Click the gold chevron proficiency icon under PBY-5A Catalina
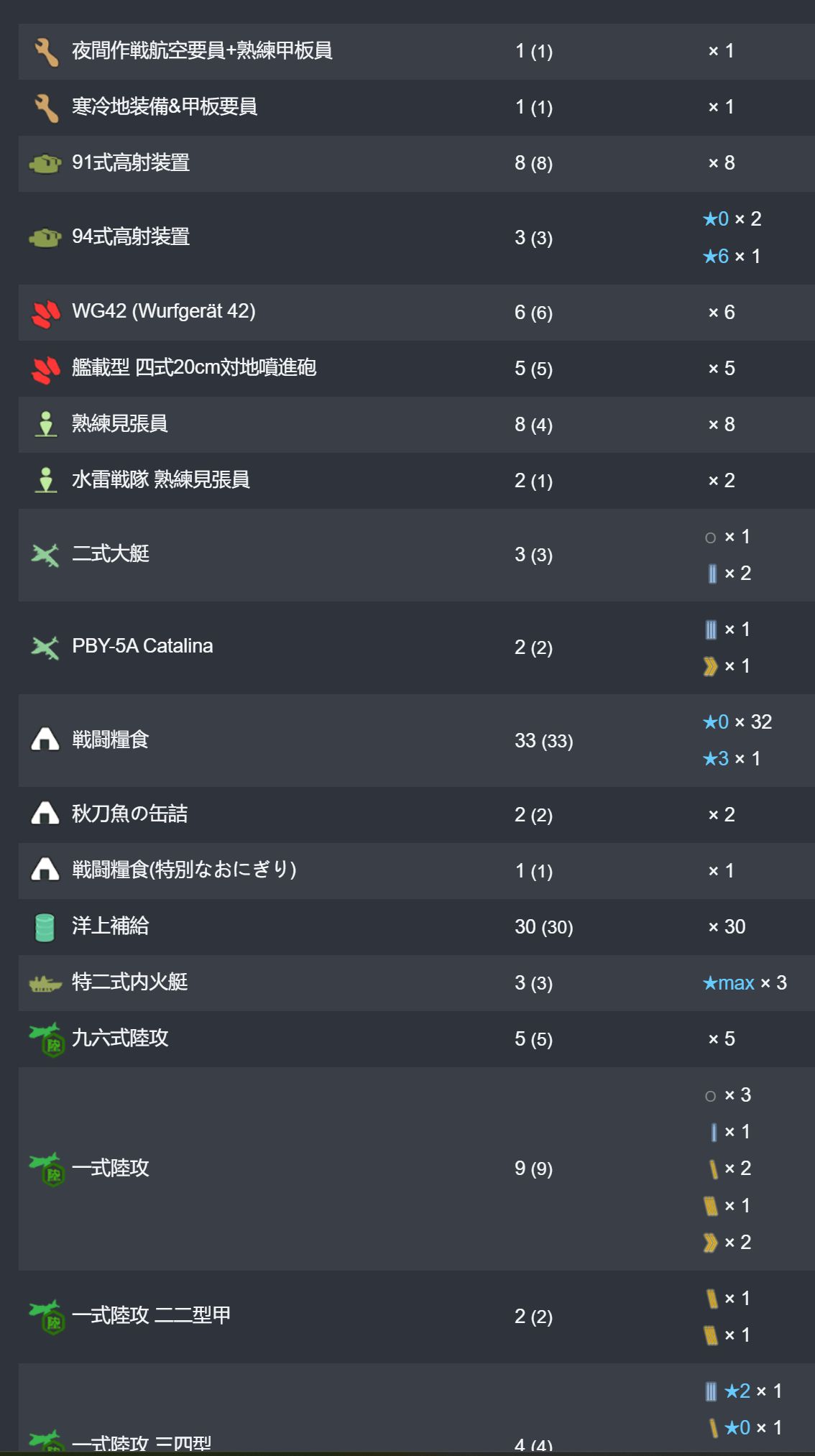815x1456 pixels. (x=711, y=666)
